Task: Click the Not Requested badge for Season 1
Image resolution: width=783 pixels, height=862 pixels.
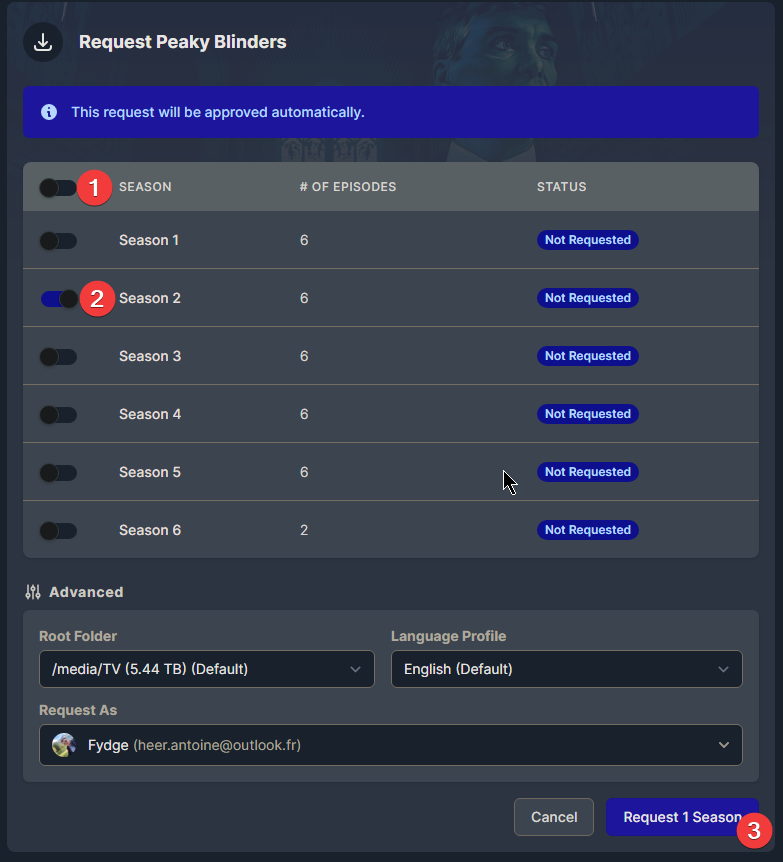Action: [x=587, y=240]
